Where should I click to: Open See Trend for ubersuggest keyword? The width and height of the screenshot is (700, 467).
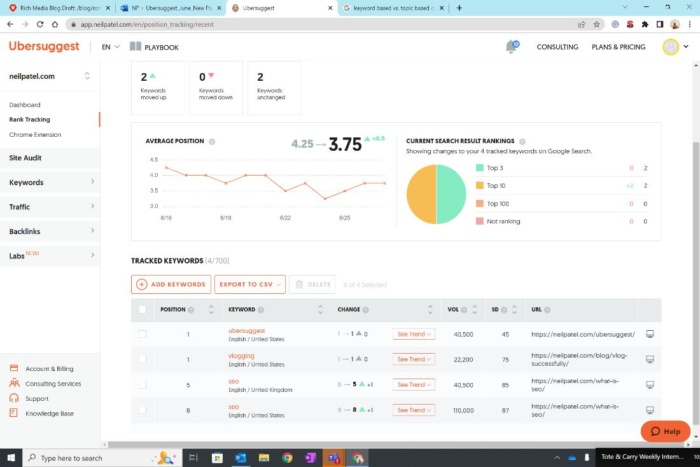(x=414, y=334)
